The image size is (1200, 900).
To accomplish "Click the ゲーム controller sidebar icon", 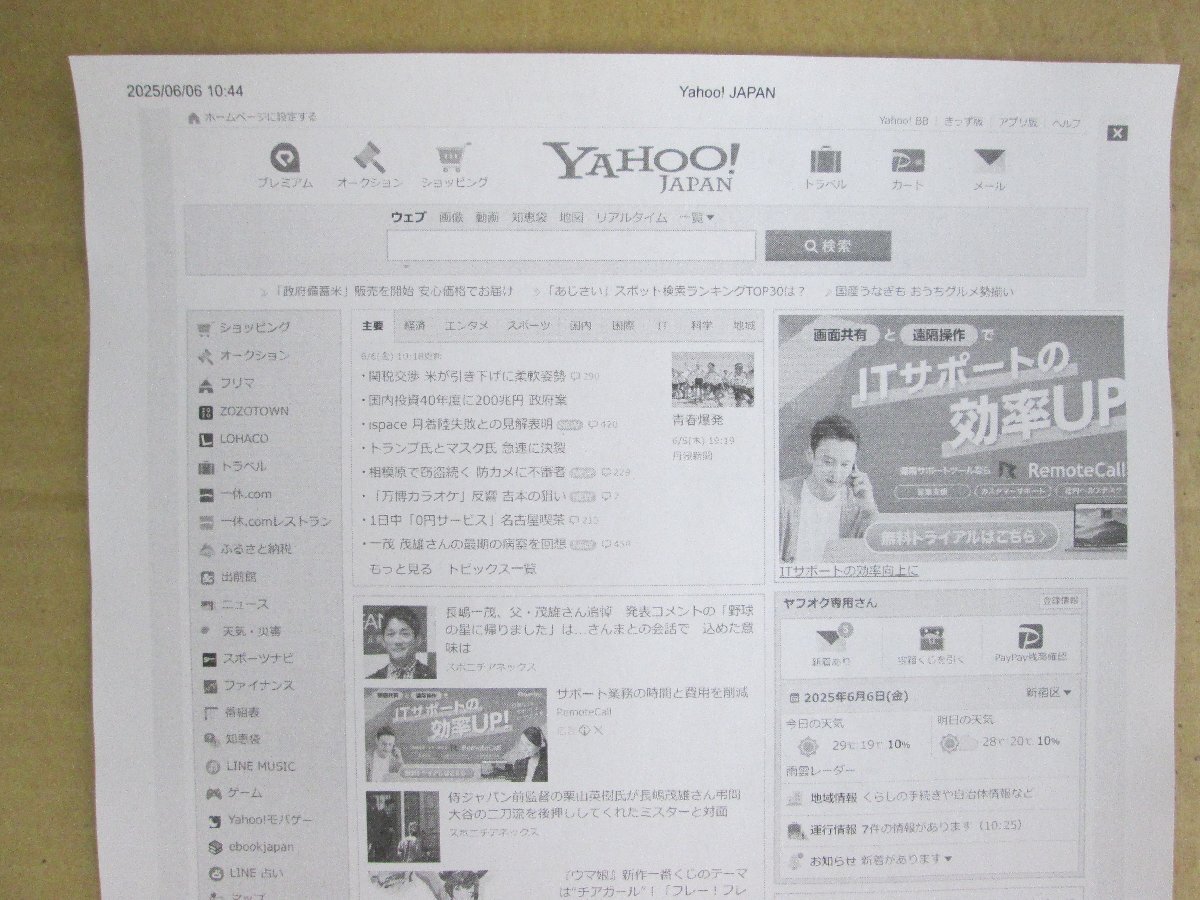I will tap(213, 794).
